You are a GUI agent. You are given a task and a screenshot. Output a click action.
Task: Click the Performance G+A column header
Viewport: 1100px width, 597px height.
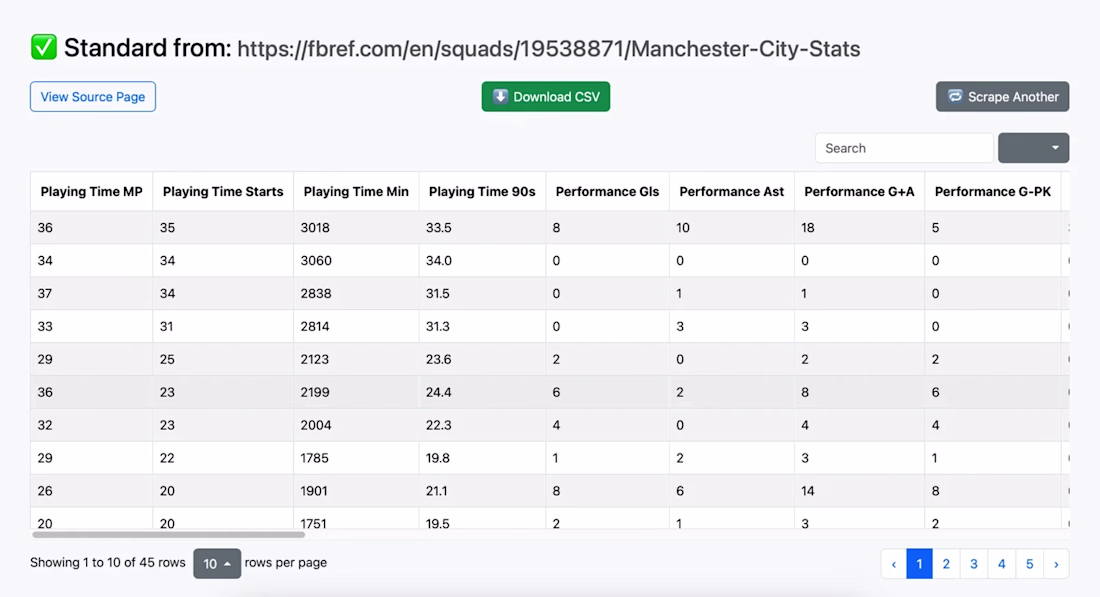(859, 191)
